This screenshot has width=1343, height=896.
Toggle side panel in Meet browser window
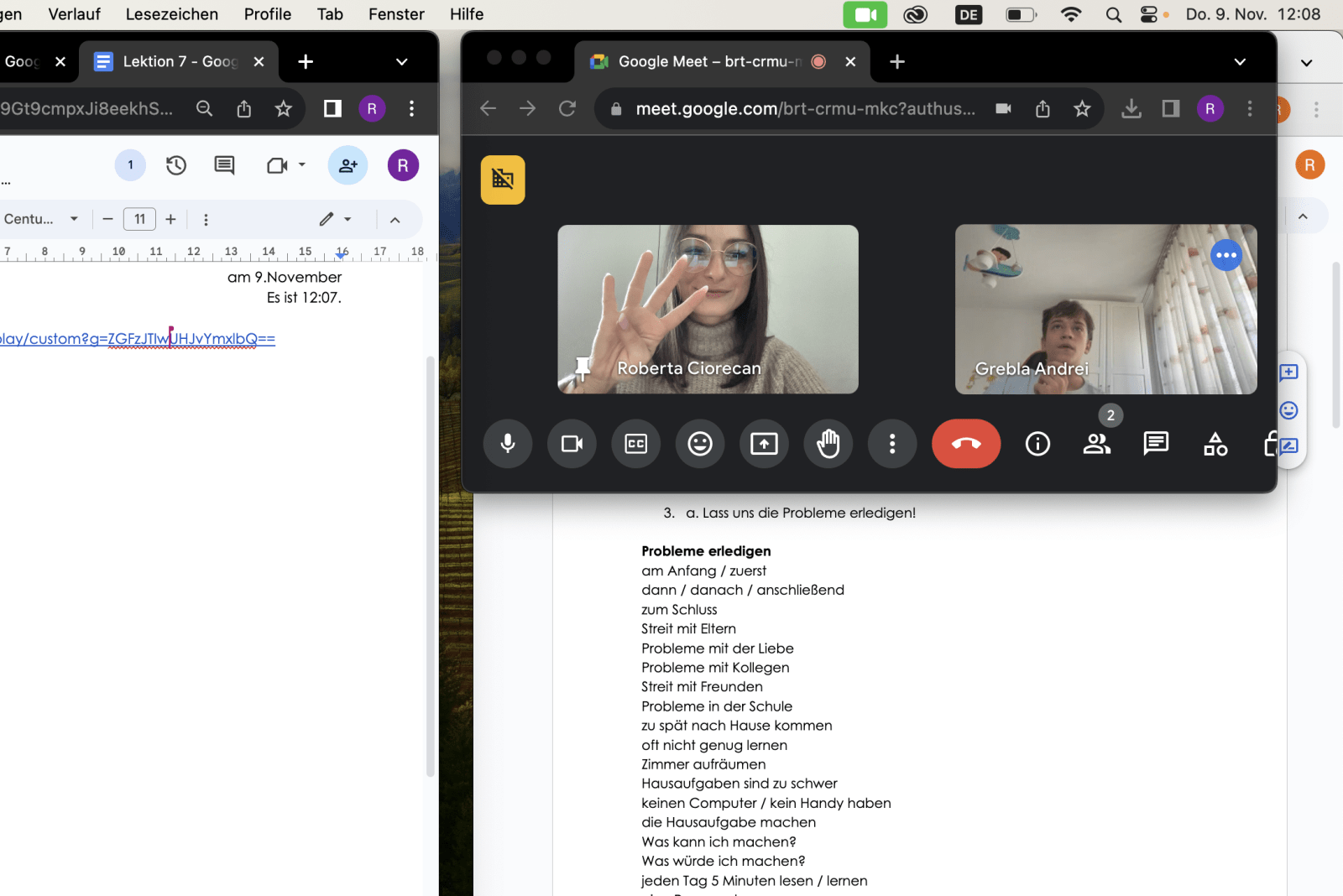(1171, 108)
